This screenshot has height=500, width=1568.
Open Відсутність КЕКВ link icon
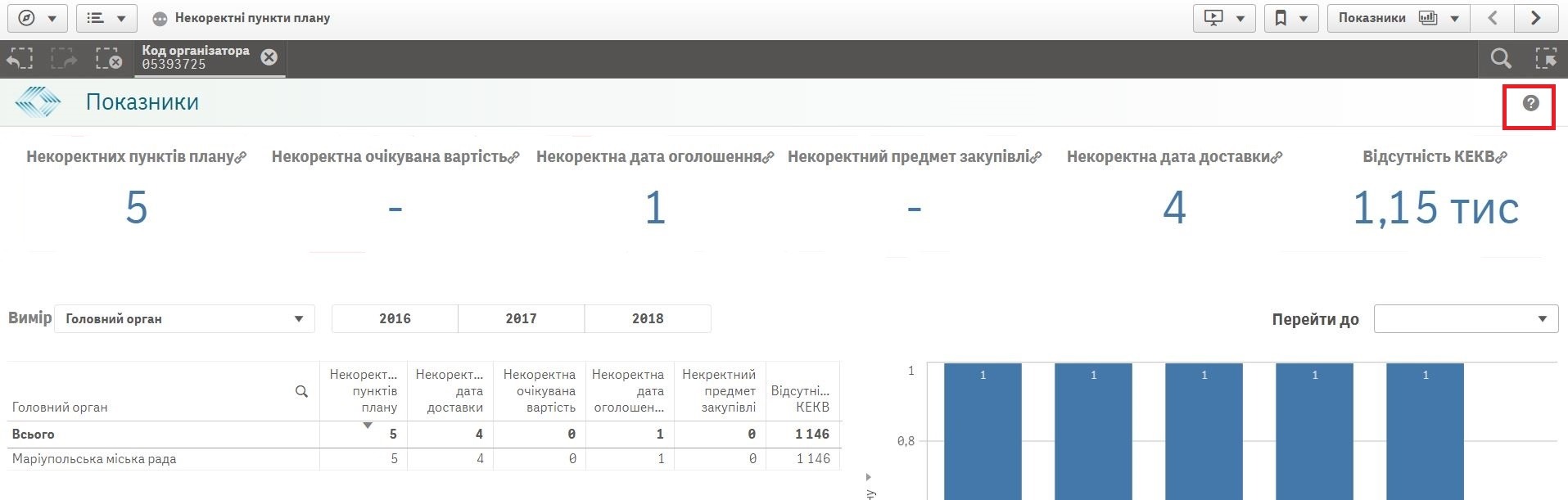tap(1501, 158)
